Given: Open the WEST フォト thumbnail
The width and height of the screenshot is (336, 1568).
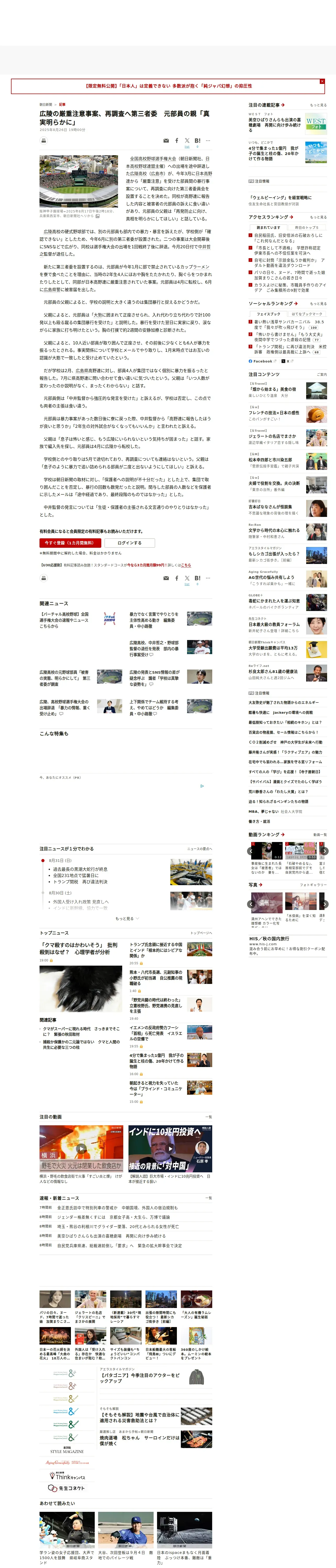Looking at the screenshot, I should [x=316, y=124].
